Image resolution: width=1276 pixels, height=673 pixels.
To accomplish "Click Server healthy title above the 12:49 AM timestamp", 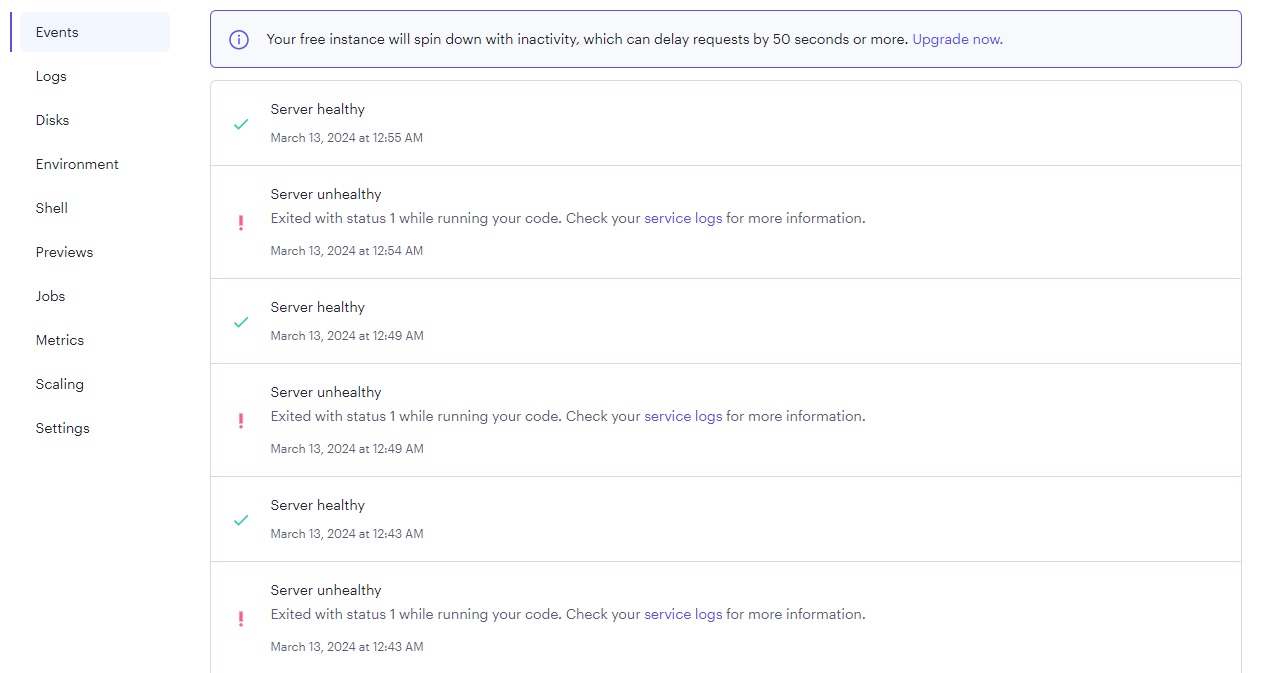I will pos(318,307).
